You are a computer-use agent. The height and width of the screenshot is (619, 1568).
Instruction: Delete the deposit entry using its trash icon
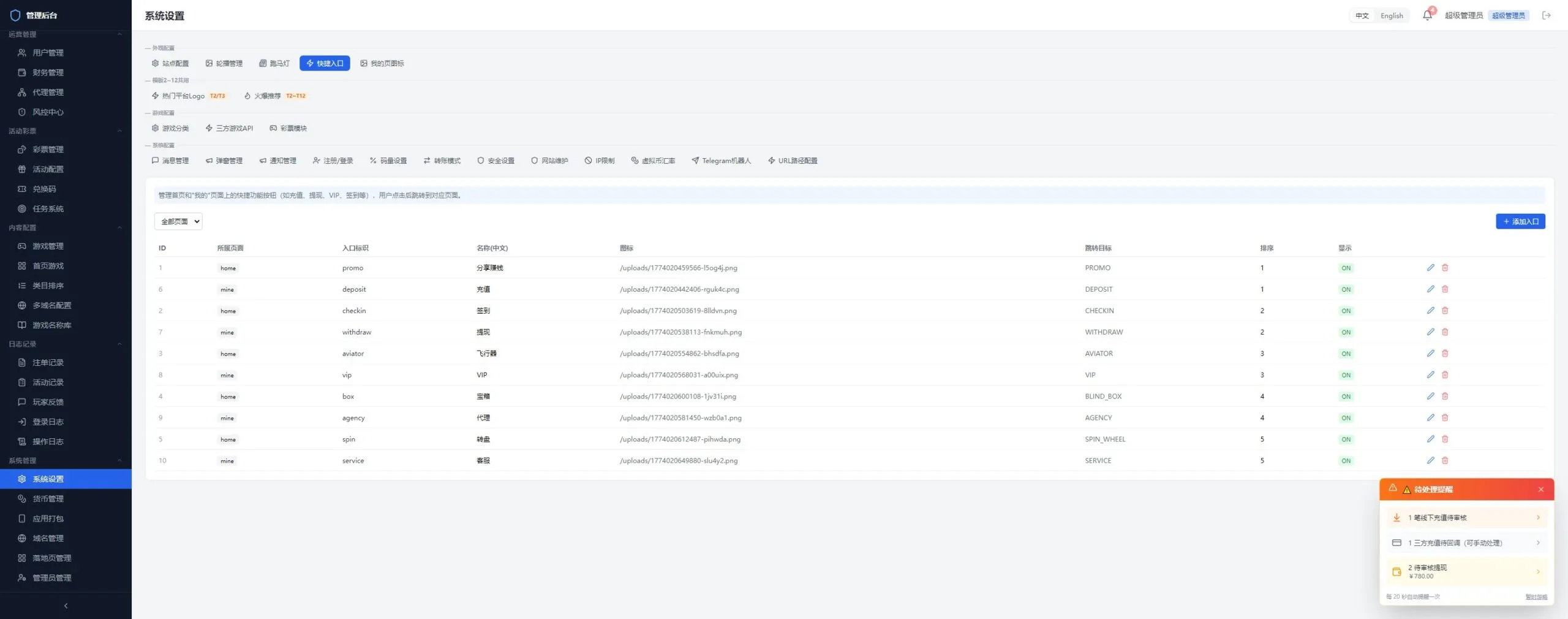(x=1445, y=289)
